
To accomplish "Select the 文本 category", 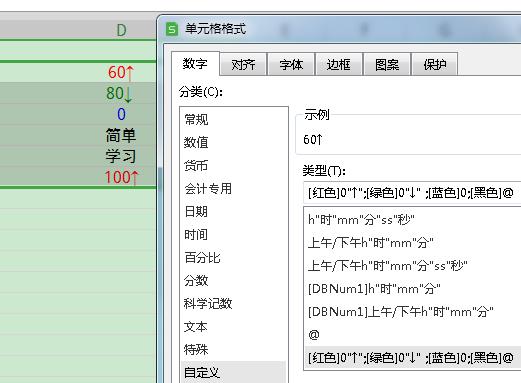I will [234, 327].
